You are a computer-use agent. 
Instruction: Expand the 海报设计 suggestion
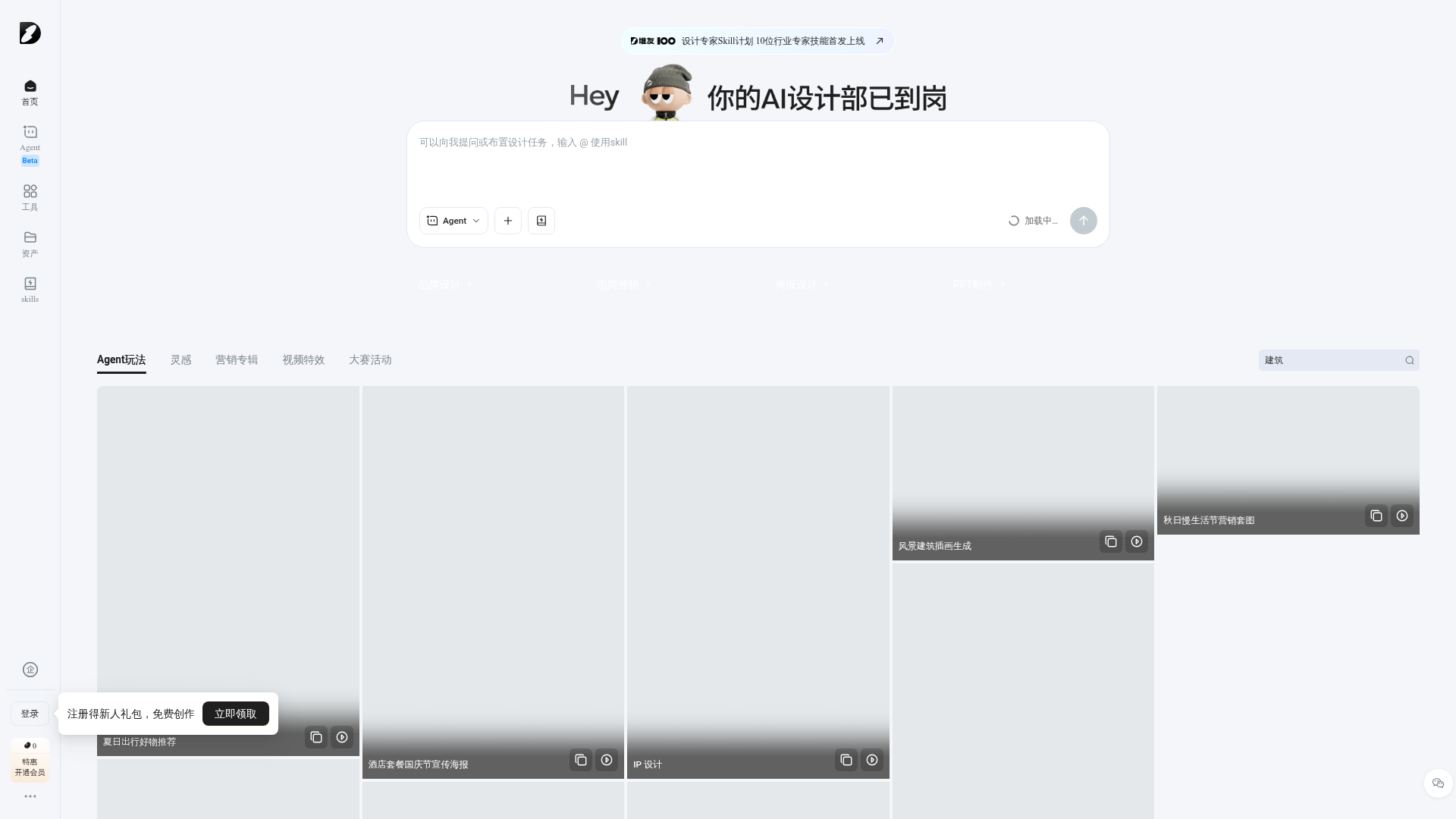pos(802,284)
